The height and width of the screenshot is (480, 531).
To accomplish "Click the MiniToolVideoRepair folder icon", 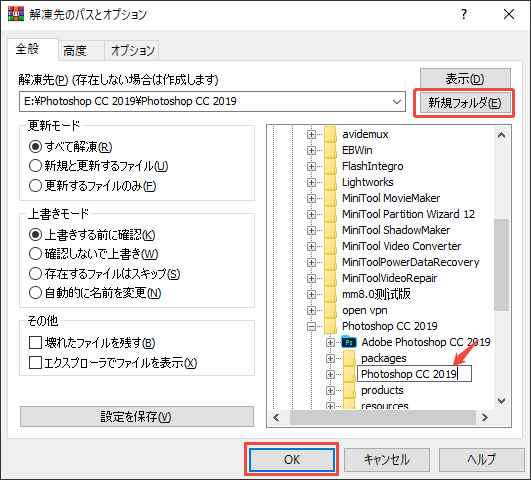I will click(x=330, y=278).
